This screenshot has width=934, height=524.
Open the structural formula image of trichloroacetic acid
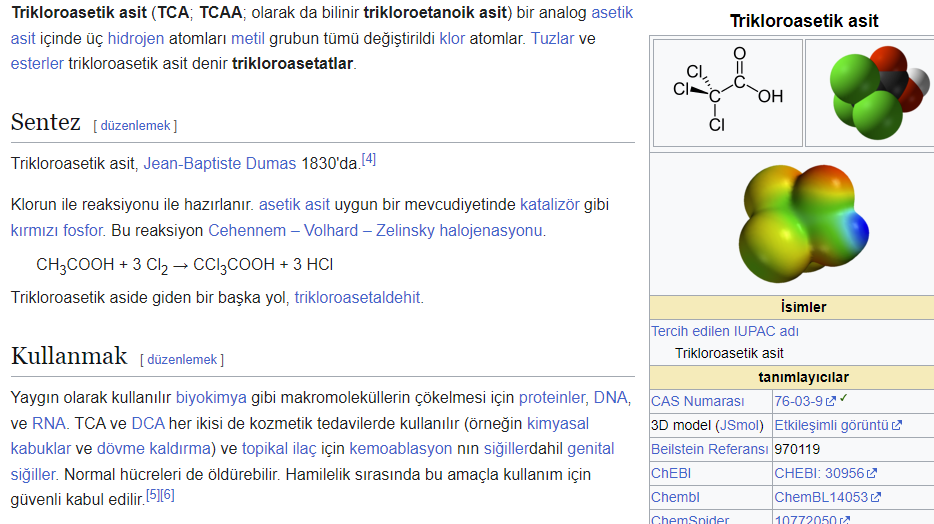point(728,92)
